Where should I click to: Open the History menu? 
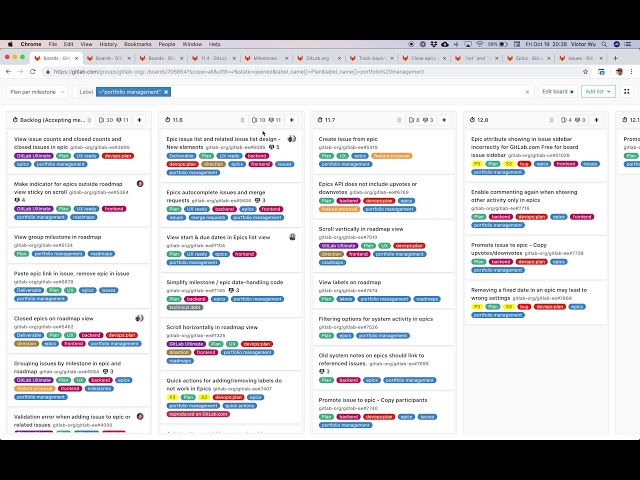click(x=108, y=44)
